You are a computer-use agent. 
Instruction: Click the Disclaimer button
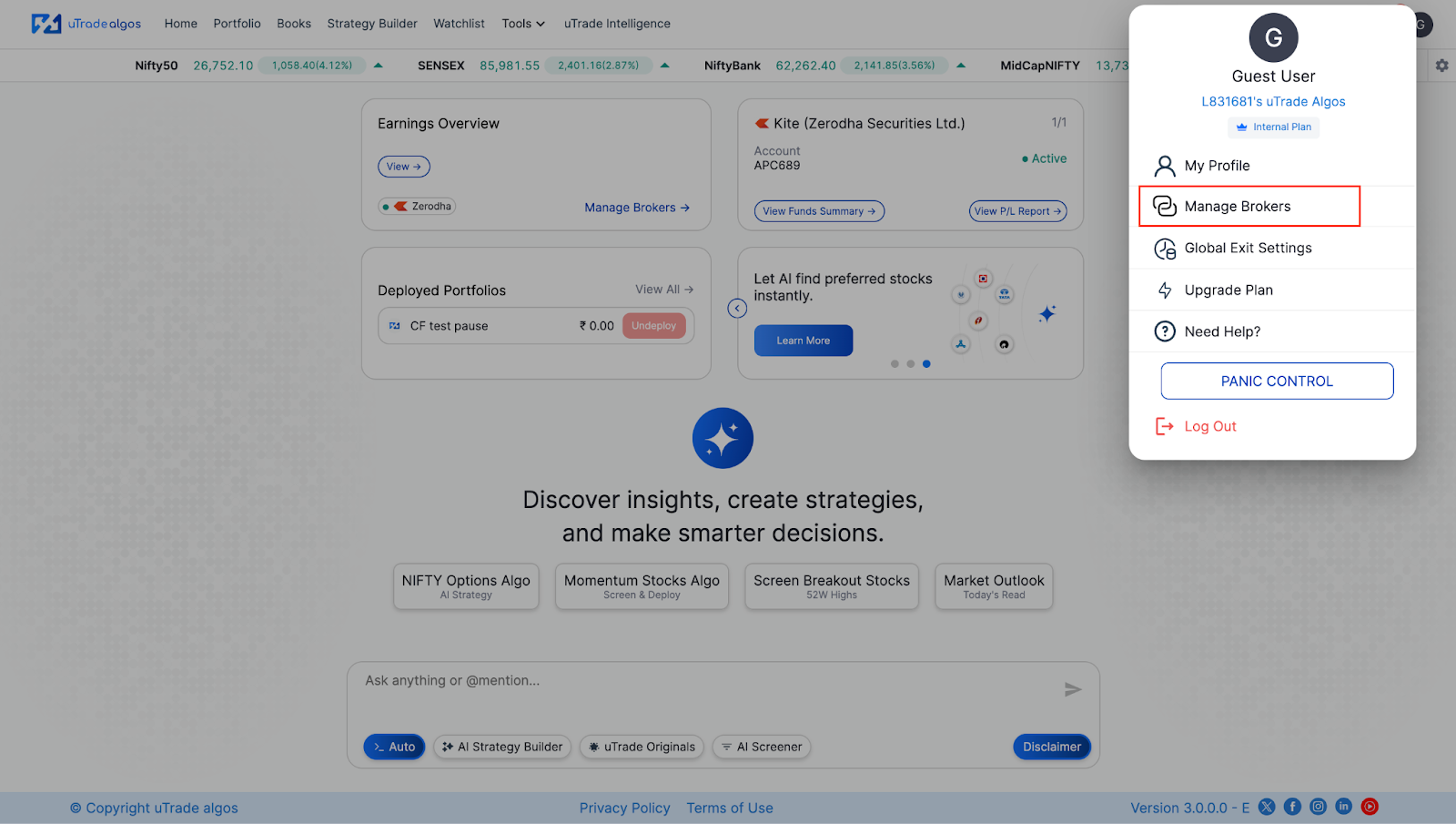1052,747
